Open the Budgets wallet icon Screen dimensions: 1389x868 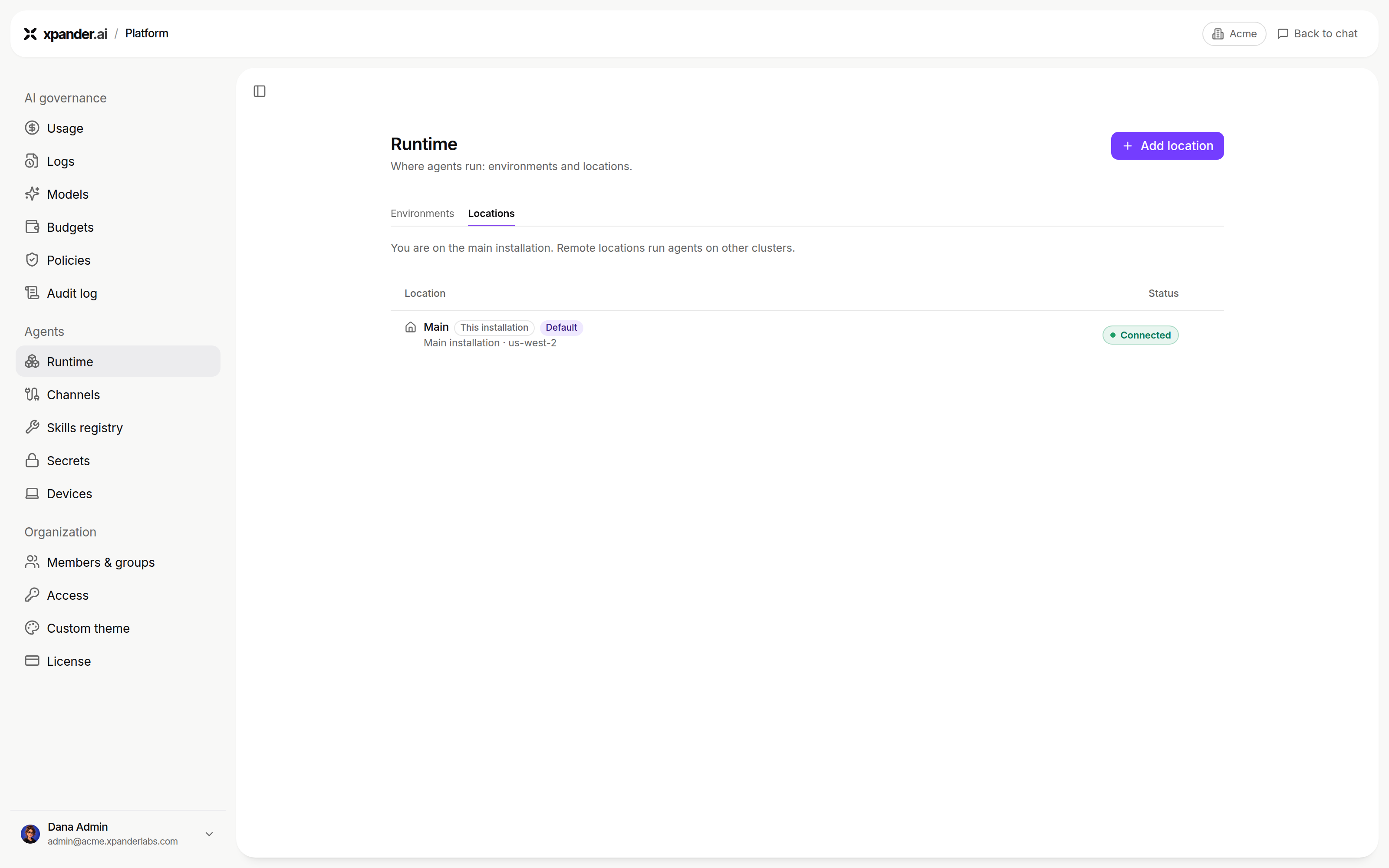(x=32, y=227)
